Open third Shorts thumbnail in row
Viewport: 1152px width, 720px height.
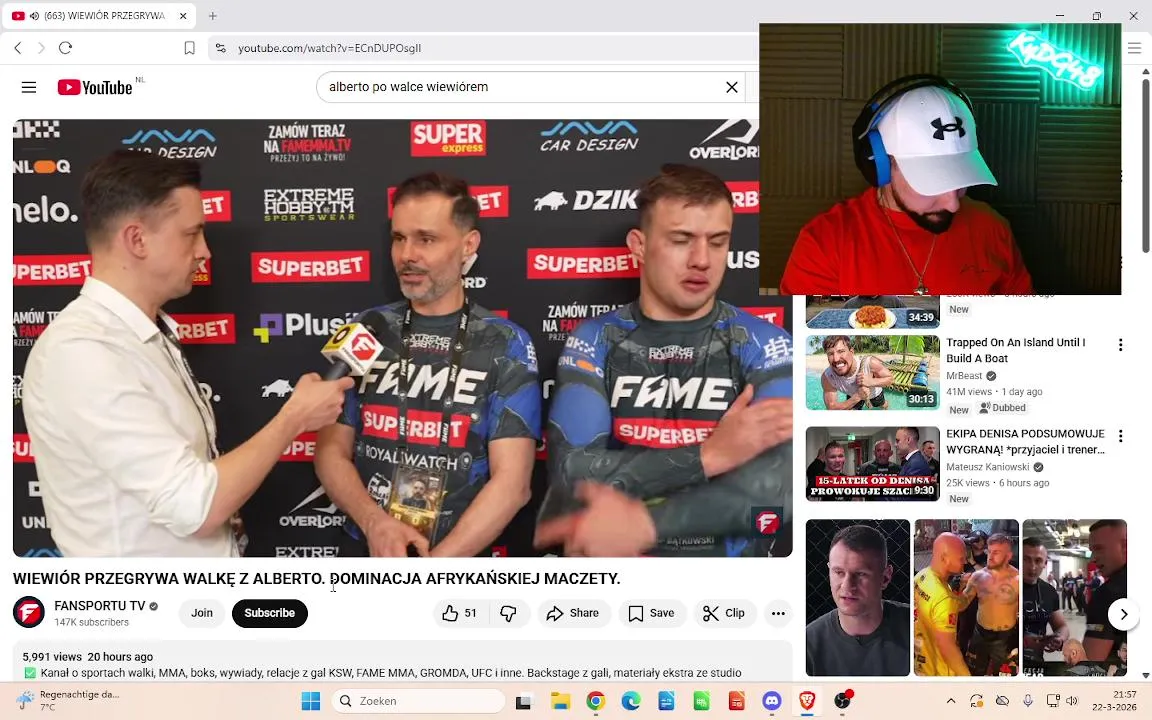pos(1075,597)
